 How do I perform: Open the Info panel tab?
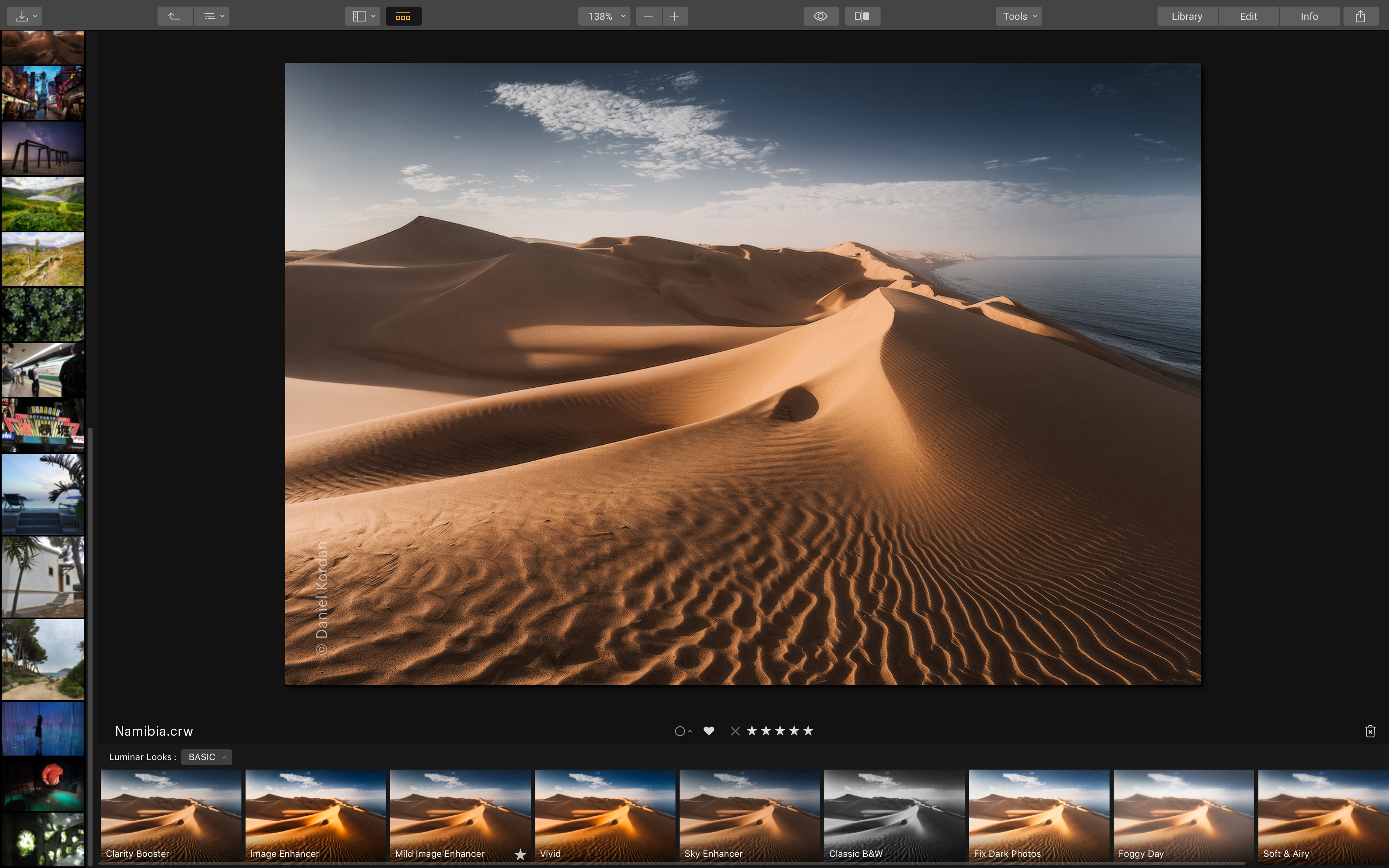[1309, 16]
